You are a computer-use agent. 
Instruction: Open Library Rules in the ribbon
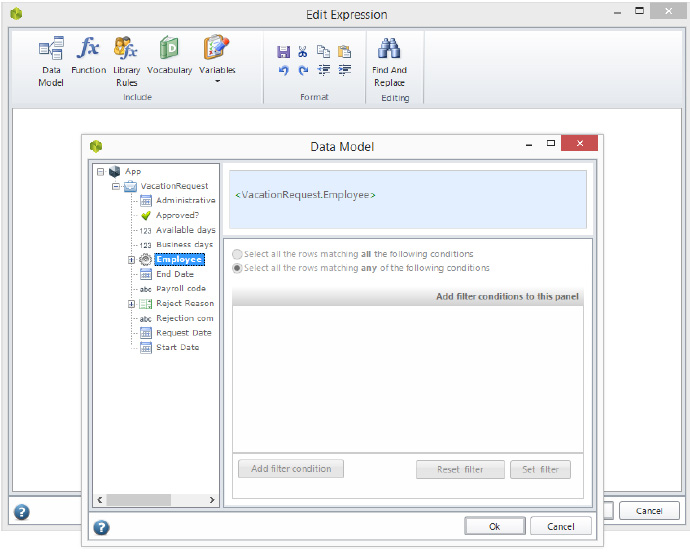(x=126, y=61)
